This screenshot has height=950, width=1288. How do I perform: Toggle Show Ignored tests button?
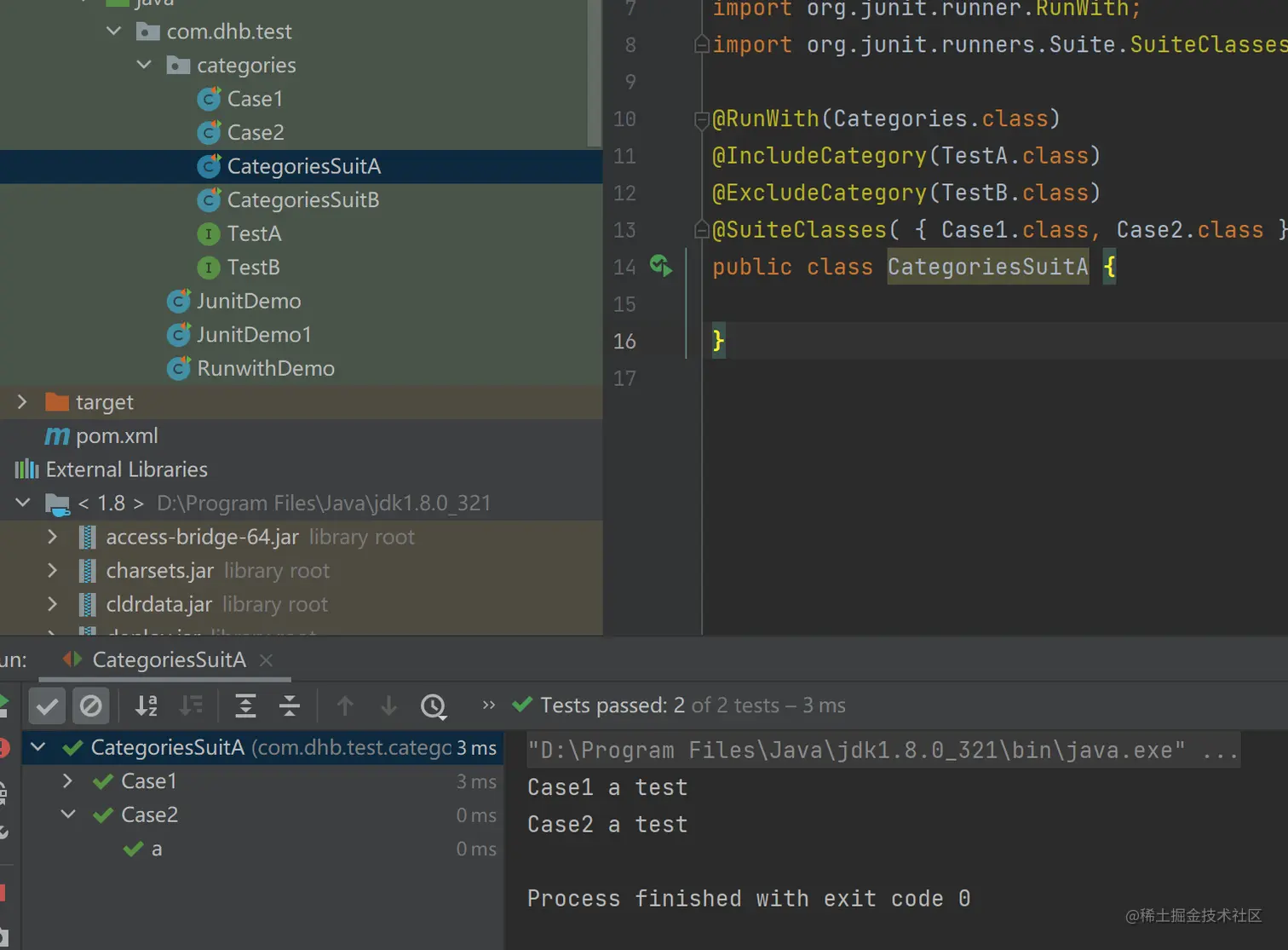(91, 705)
